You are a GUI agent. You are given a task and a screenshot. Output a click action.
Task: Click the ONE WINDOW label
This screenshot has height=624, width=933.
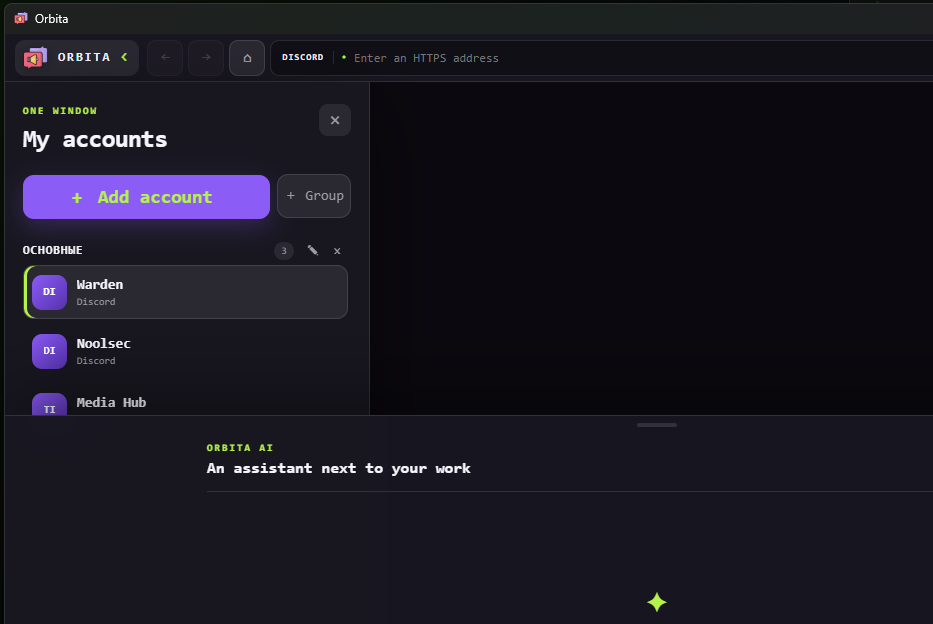(x=60, y=111)
